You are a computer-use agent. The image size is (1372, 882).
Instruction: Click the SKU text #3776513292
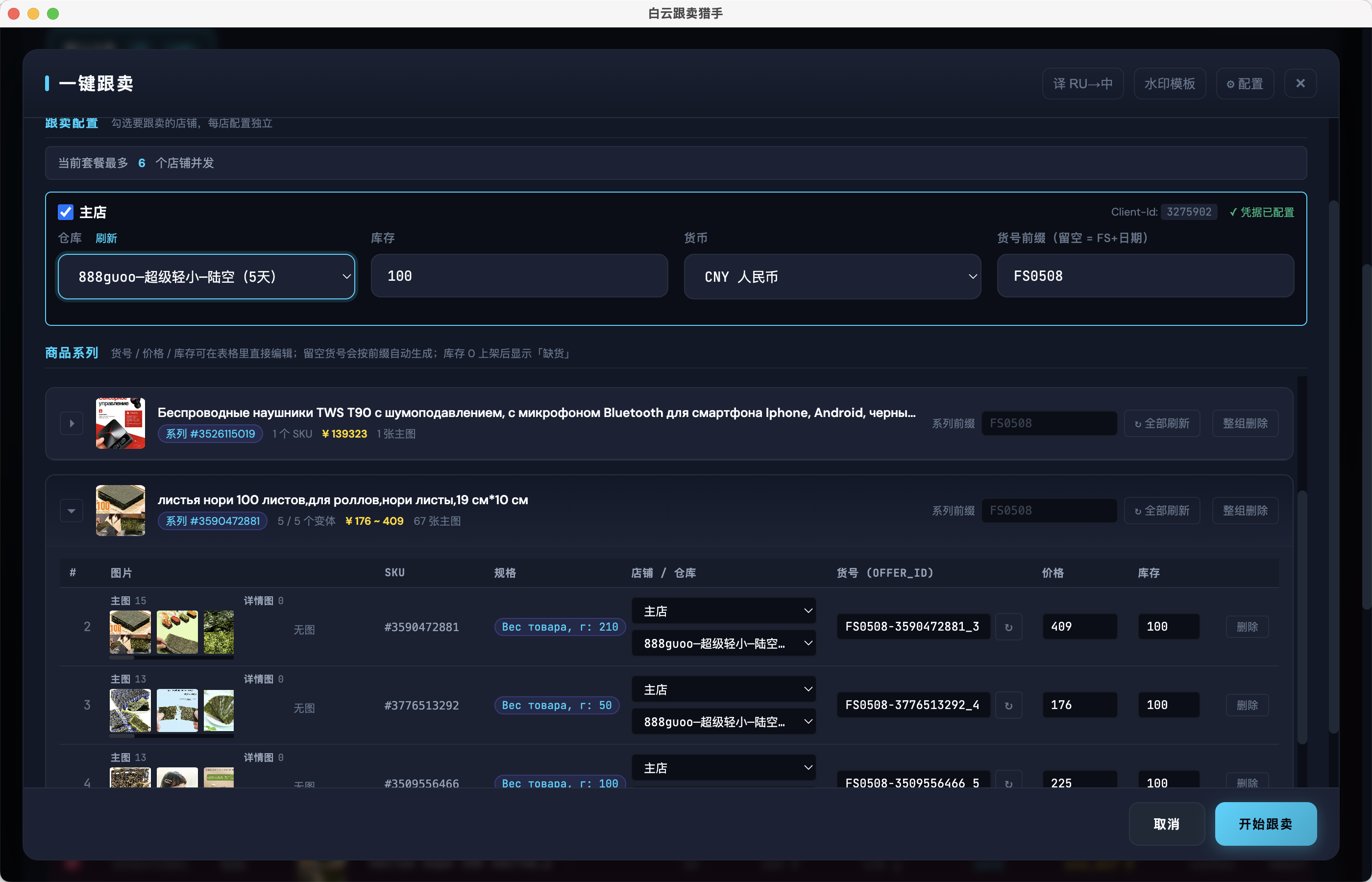[421, 706]
